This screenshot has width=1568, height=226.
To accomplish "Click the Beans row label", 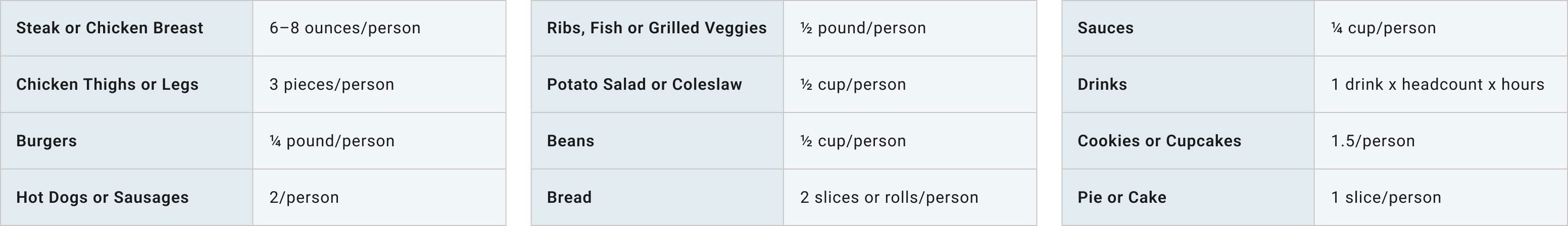I will (x=570, y=141).
